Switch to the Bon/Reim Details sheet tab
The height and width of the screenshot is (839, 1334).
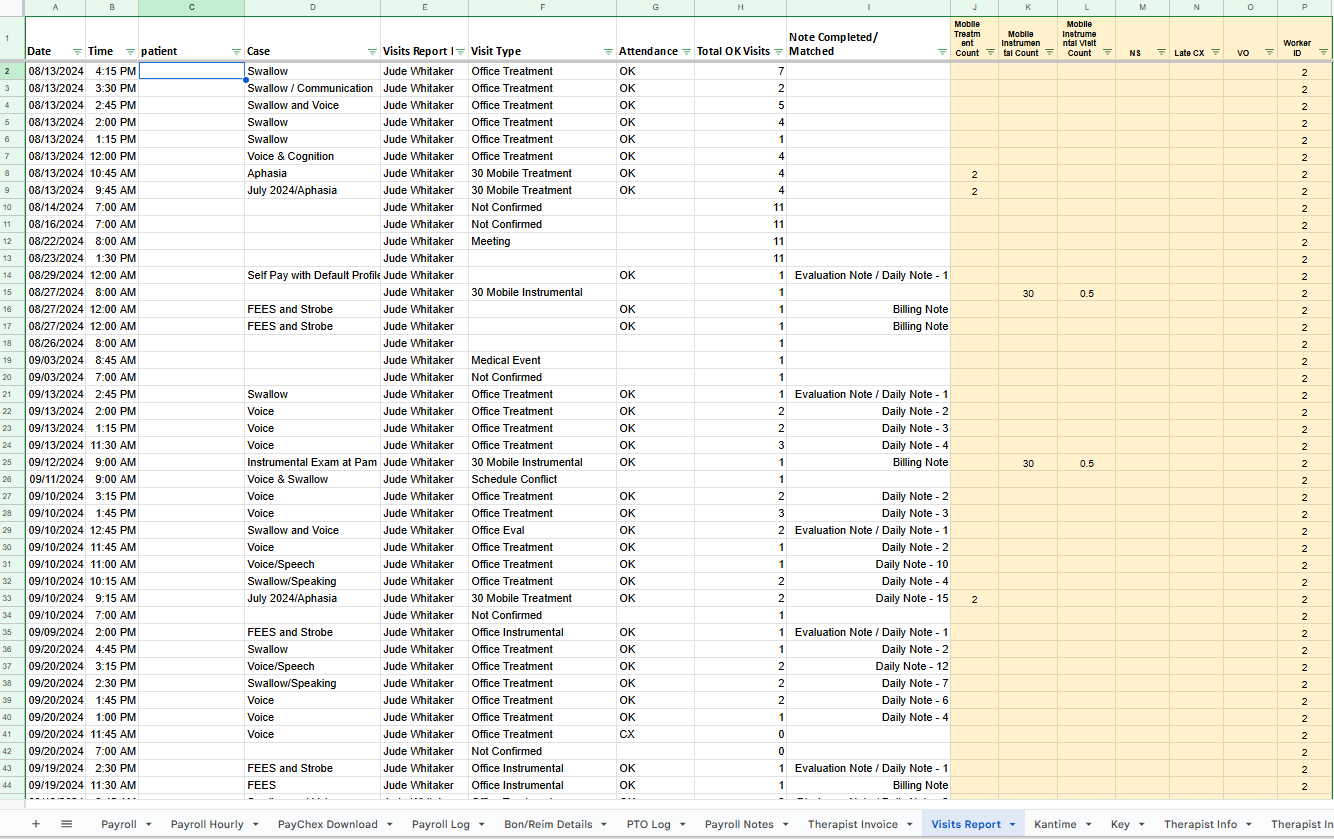pos(548,825)
